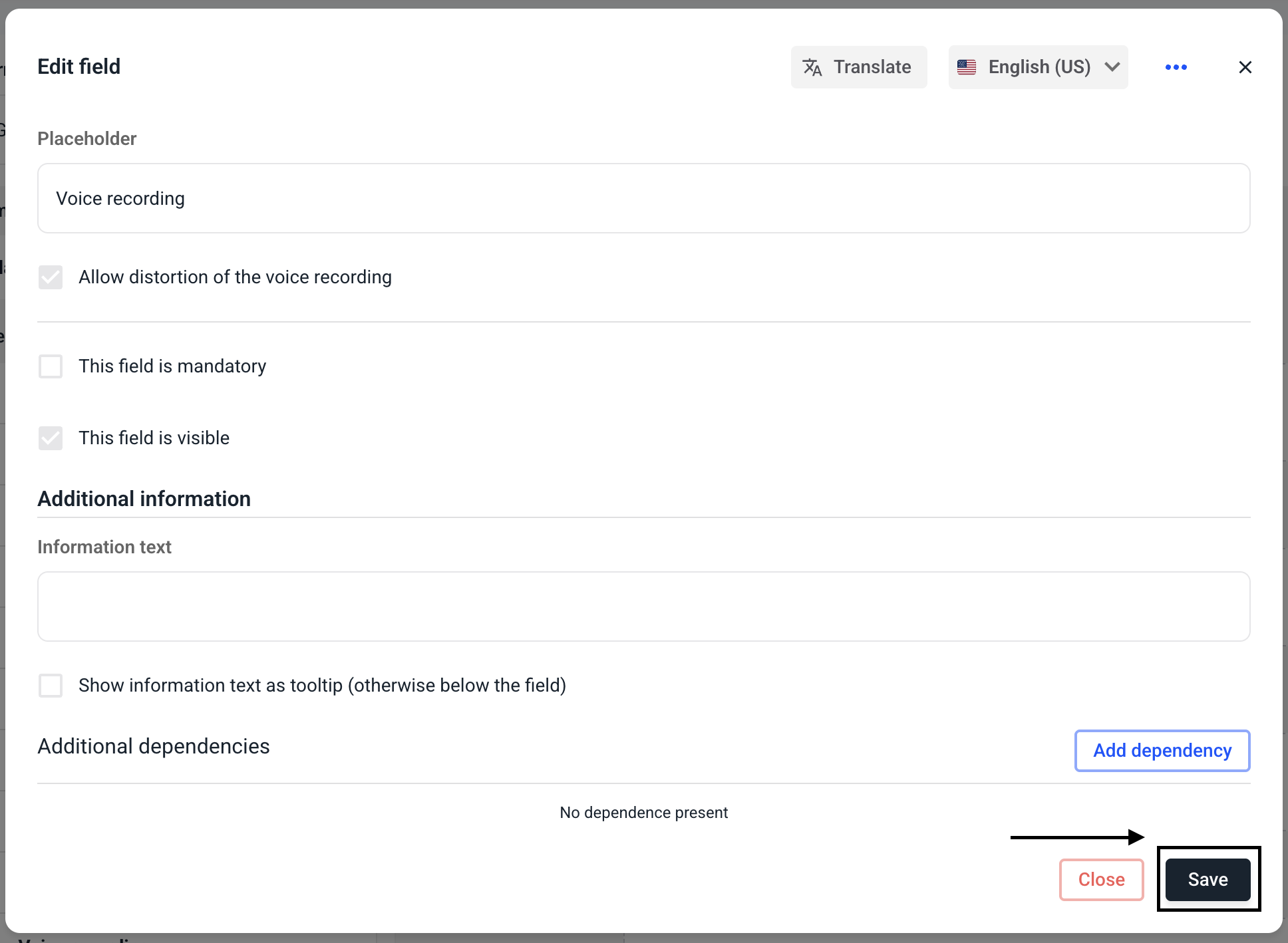Click the Show information text as tooltip label
Viewport: 1288px width, 943px height.
click(x=322, y=686)
